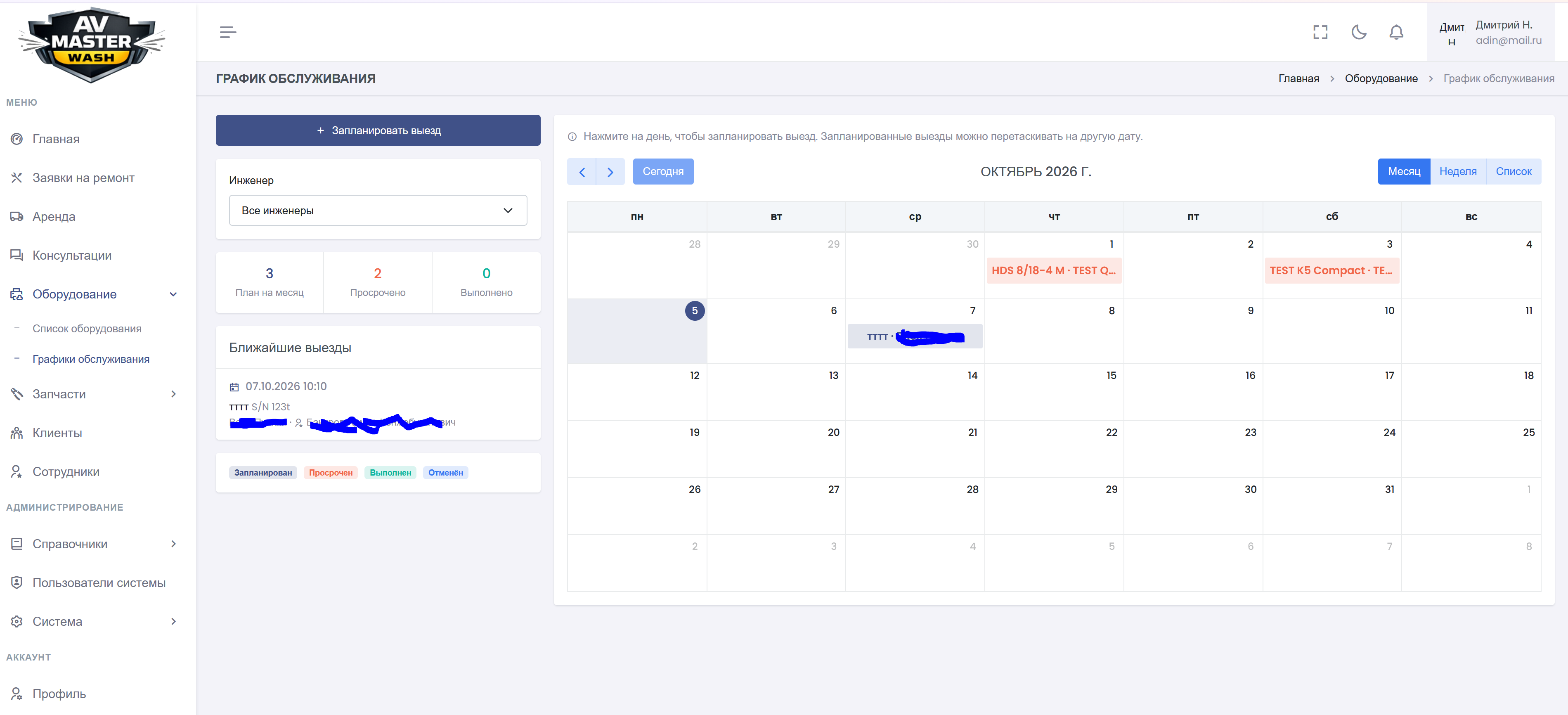Image resolution: width=1568 pixels, height=715 pixels.
Task: Click Главная breadcrumb link
Action: [x=1298, y=78]
